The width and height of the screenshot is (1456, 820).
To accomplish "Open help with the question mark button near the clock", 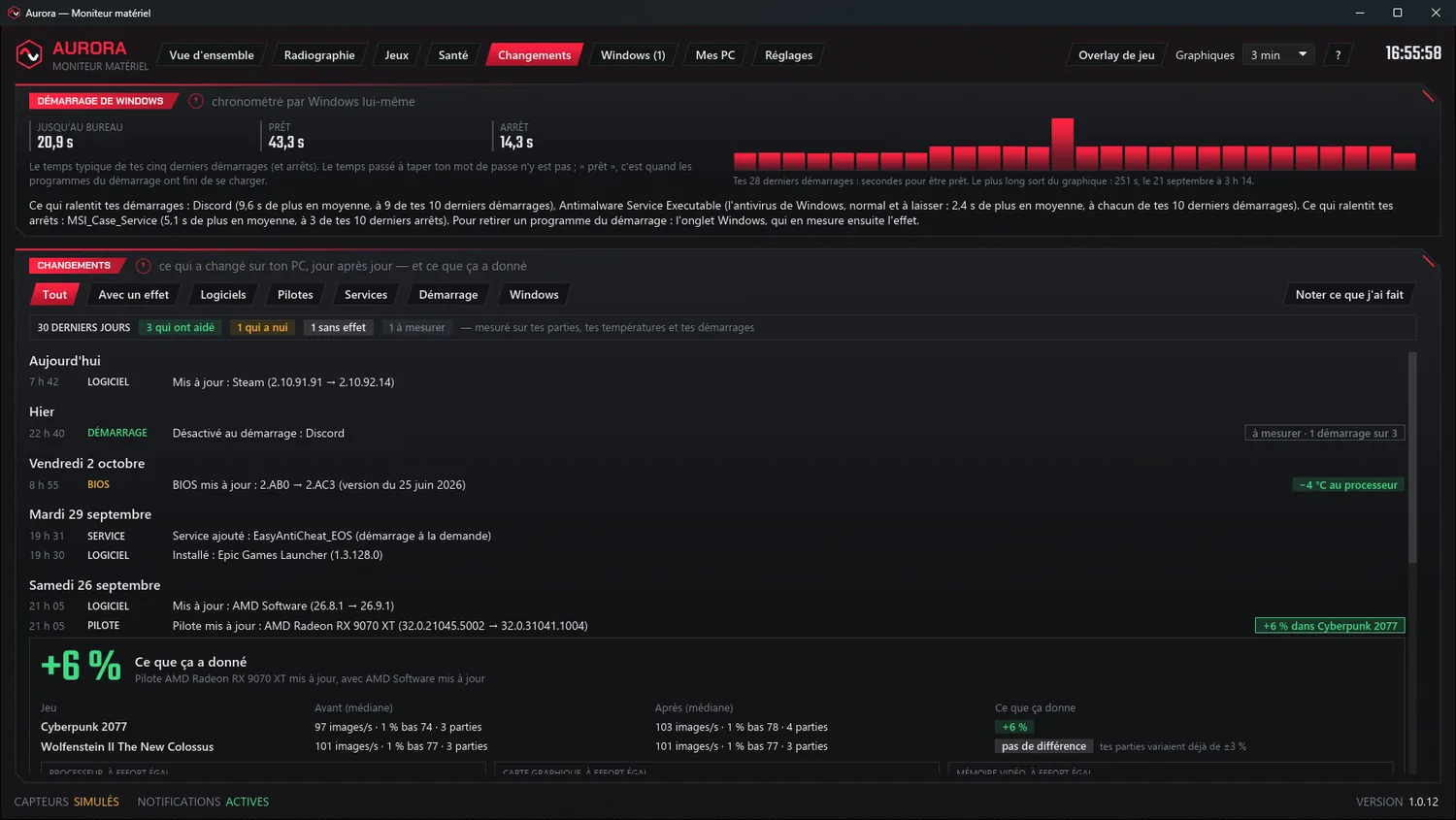I will coord(1338,55).
